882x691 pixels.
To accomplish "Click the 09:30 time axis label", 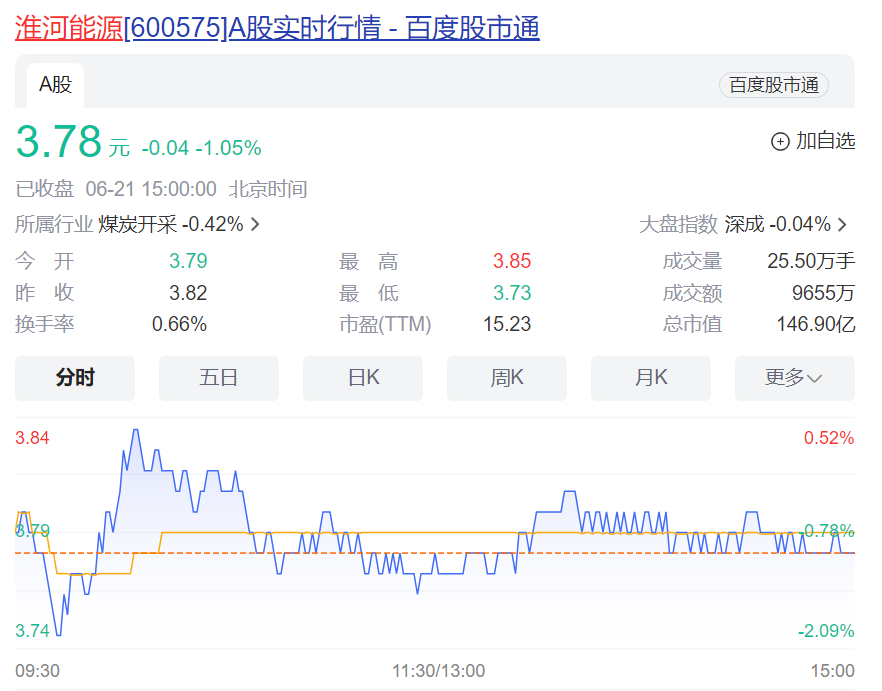I will click(37, 671).
